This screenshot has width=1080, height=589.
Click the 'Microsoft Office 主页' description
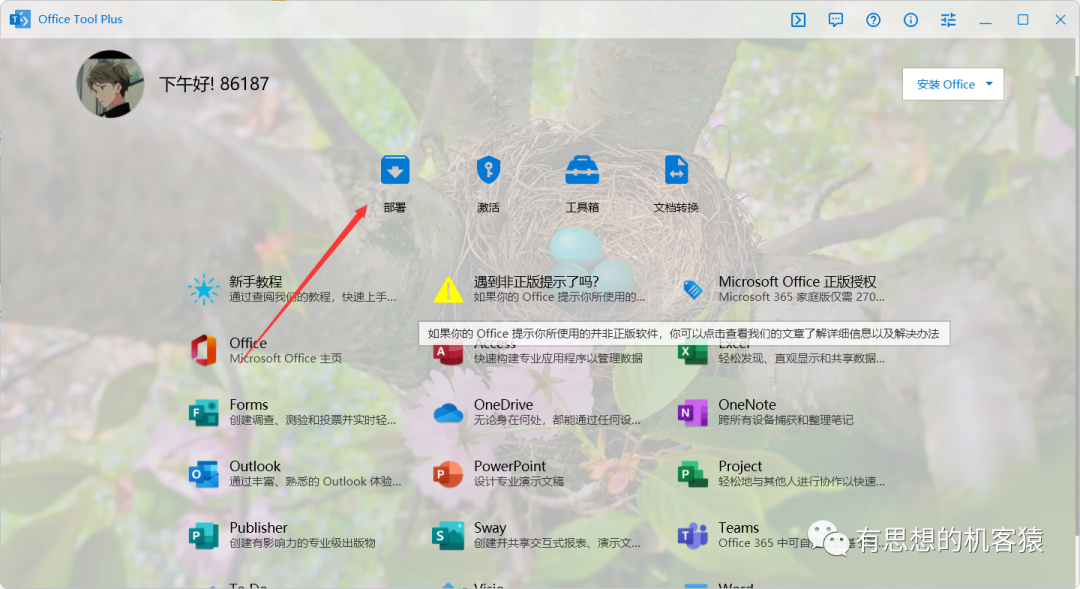click(285, 358)
